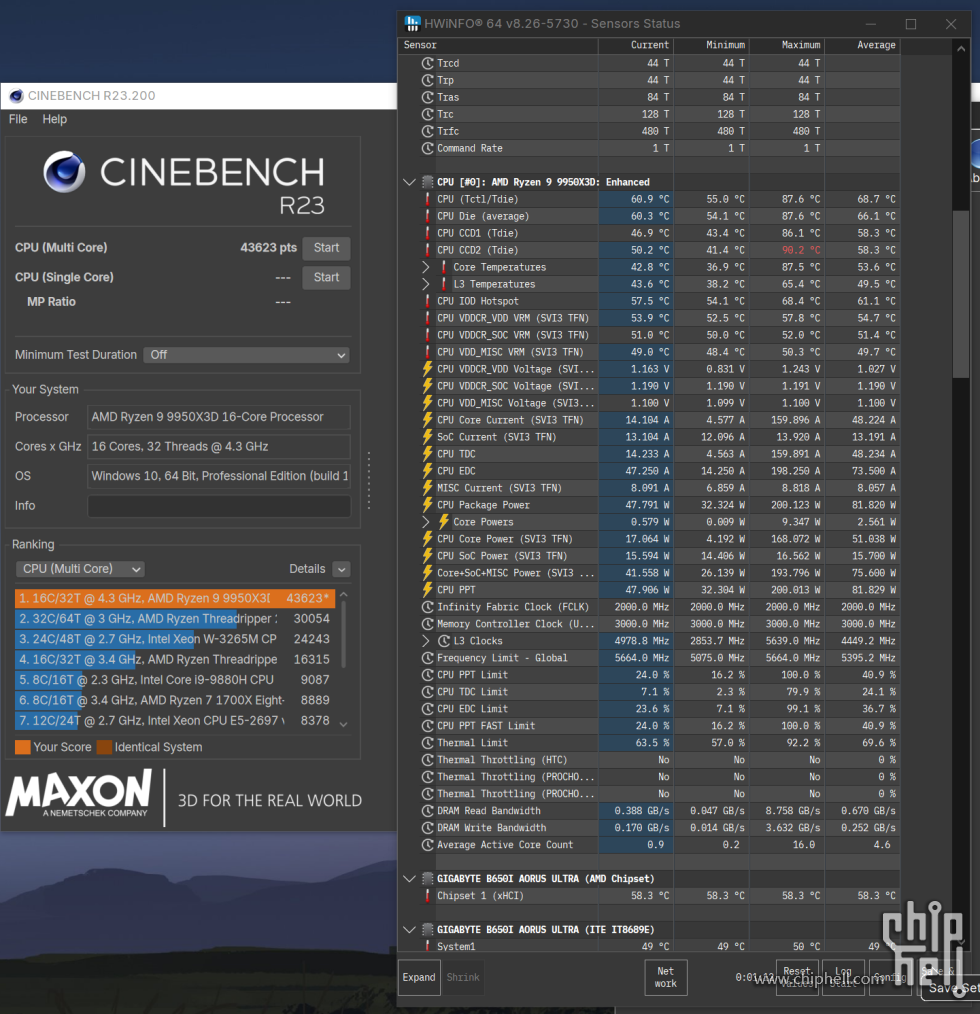
Task: Expand the Core Powers row
Action: [x=426, y=522]
